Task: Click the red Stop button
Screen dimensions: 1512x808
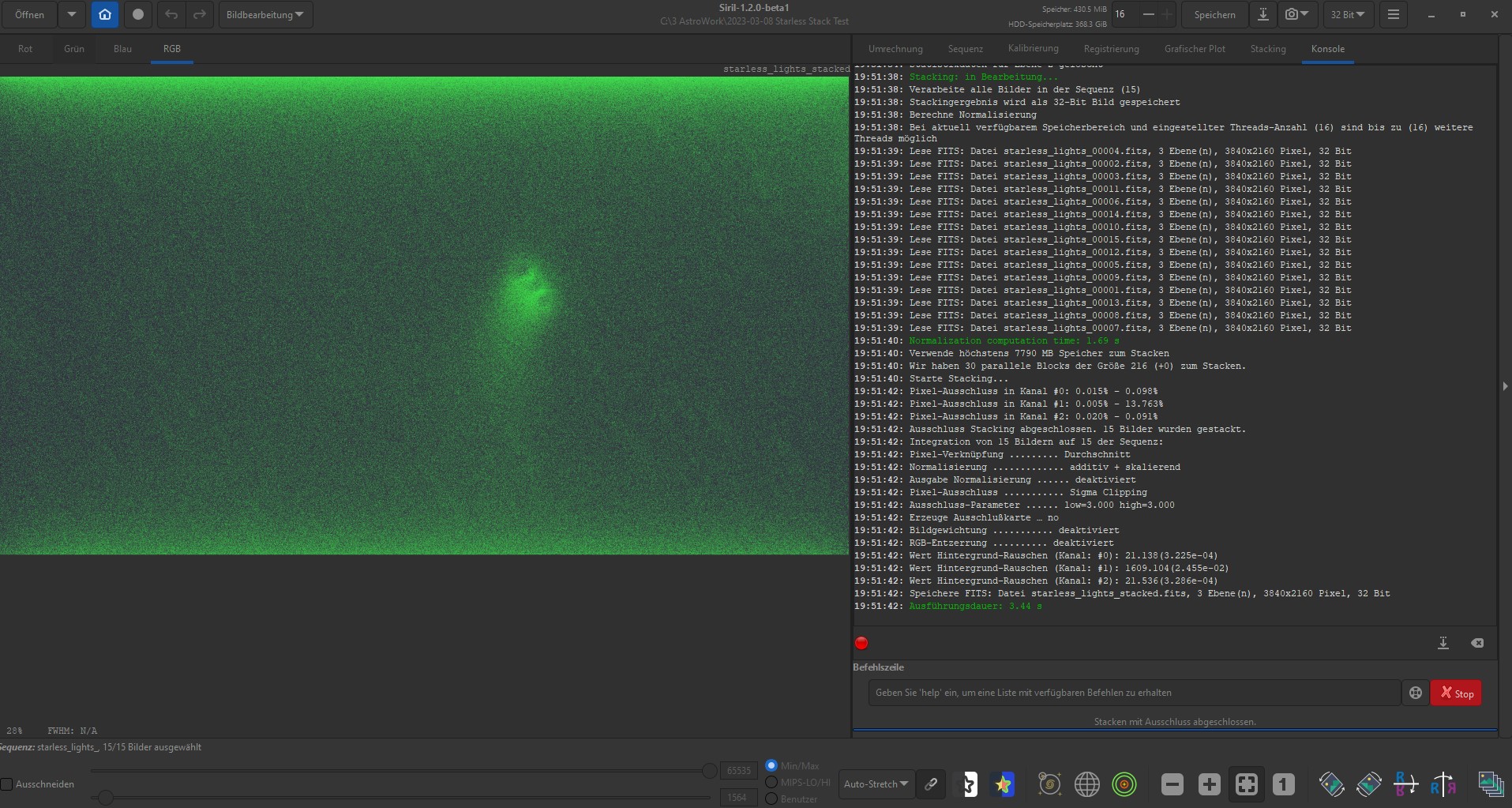Action: (x=1457, y=693)
